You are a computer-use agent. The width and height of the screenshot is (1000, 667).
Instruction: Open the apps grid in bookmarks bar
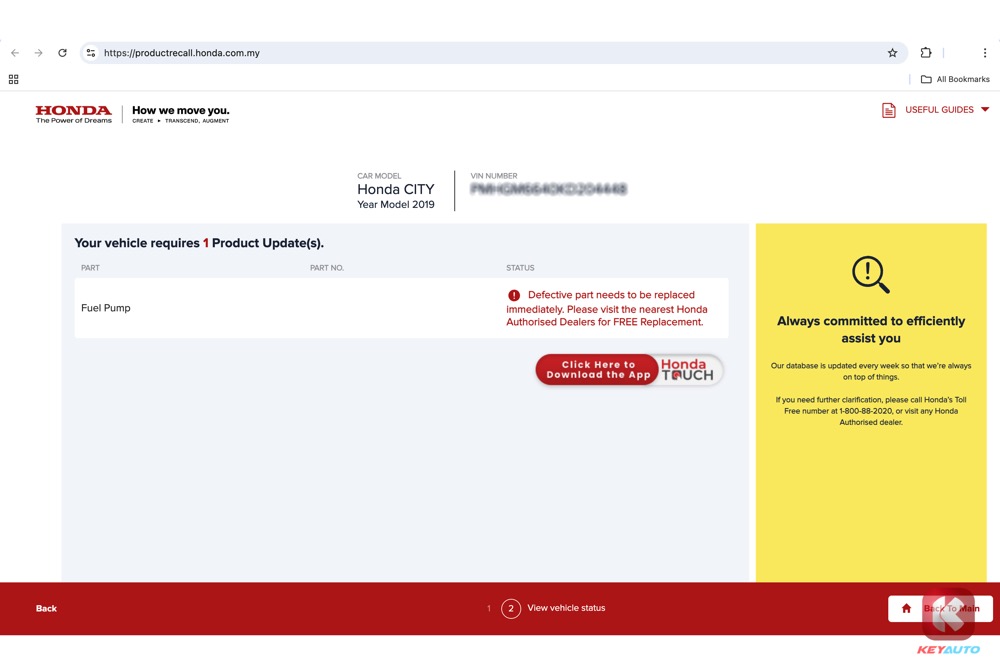click(14, 79)
